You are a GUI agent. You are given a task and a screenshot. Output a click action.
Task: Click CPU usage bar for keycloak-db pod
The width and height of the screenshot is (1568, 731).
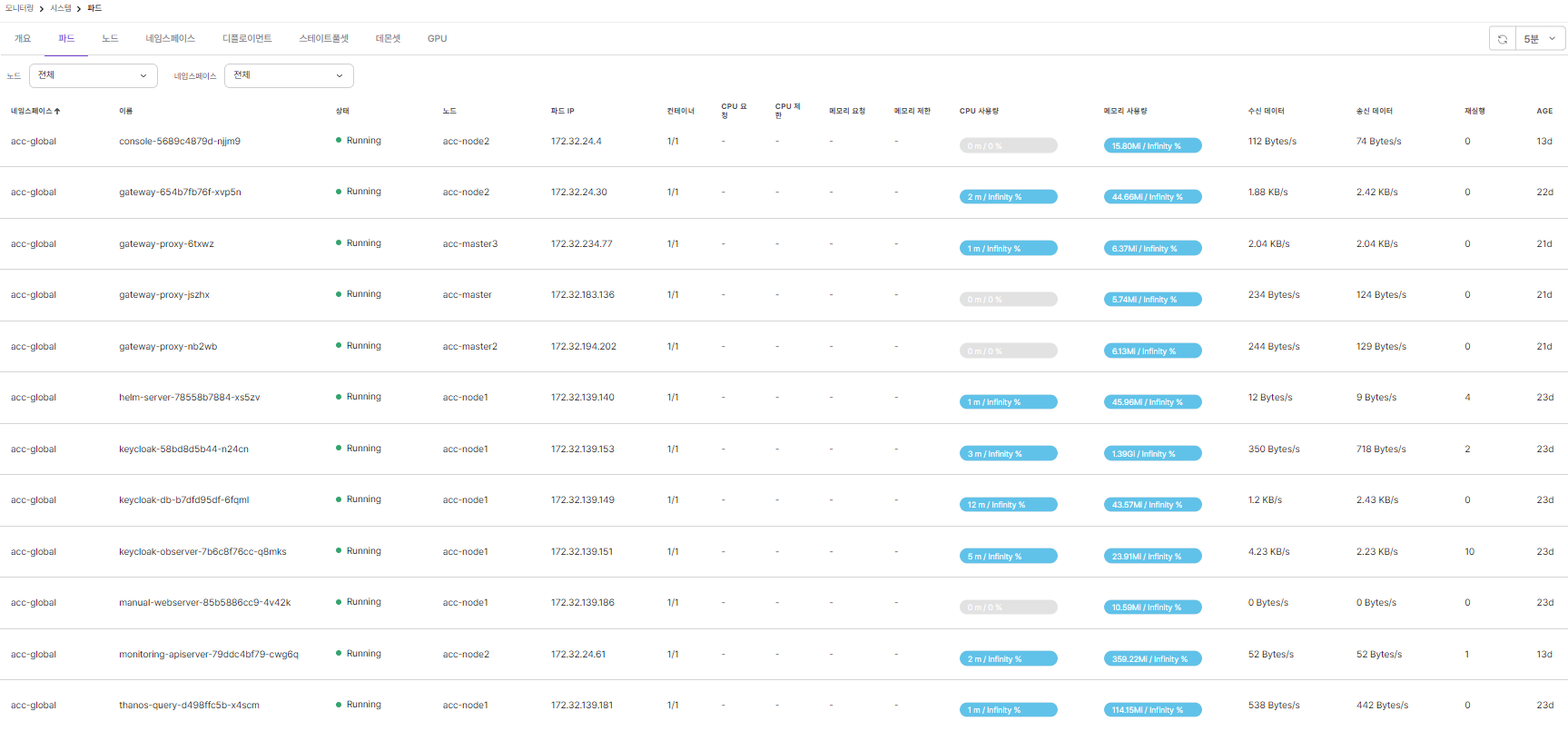[x=1008, y=505]
